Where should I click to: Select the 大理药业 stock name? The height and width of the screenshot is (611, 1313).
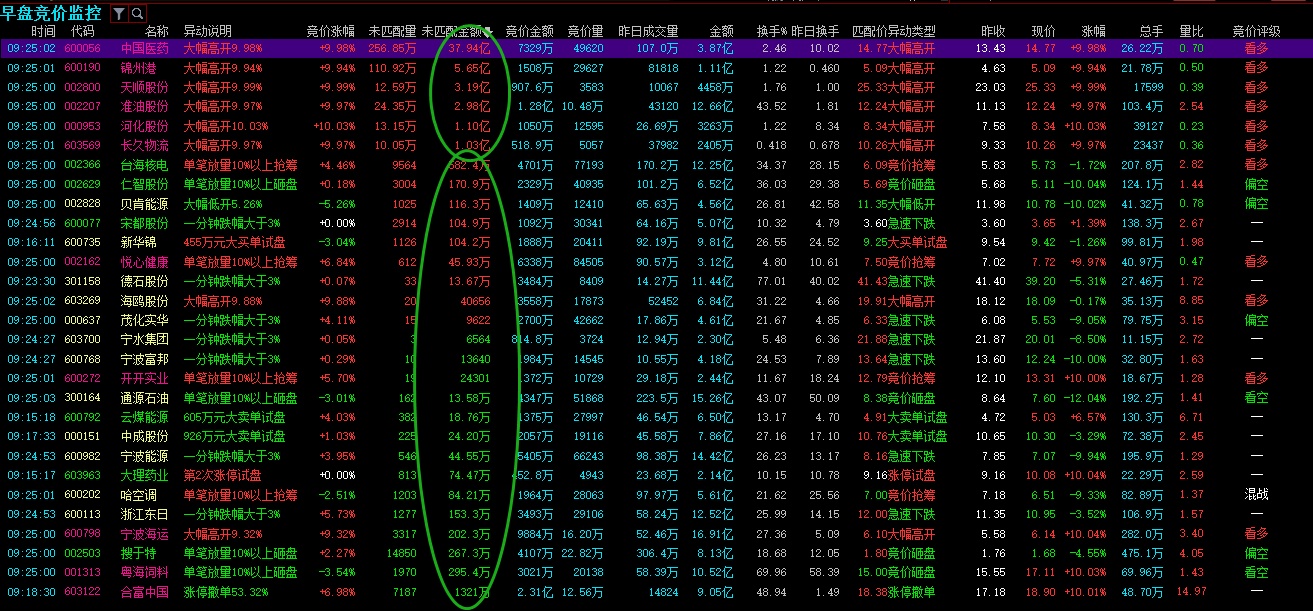tap(145, 475)
